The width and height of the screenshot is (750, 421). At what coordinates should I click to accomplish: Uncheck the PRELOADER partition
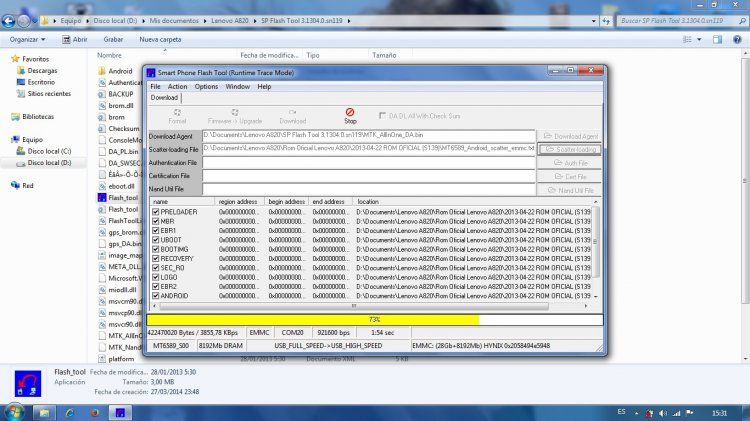155,211
